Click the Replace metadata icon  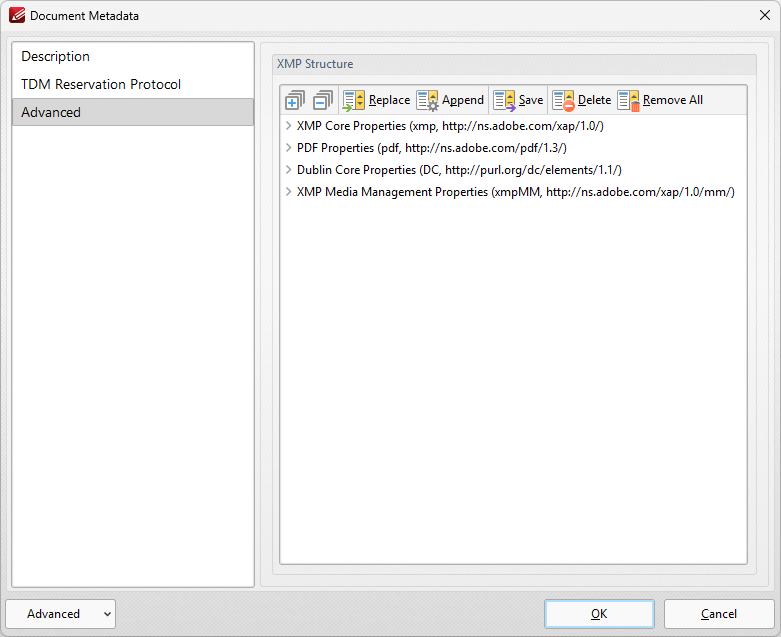pos(354,100)
